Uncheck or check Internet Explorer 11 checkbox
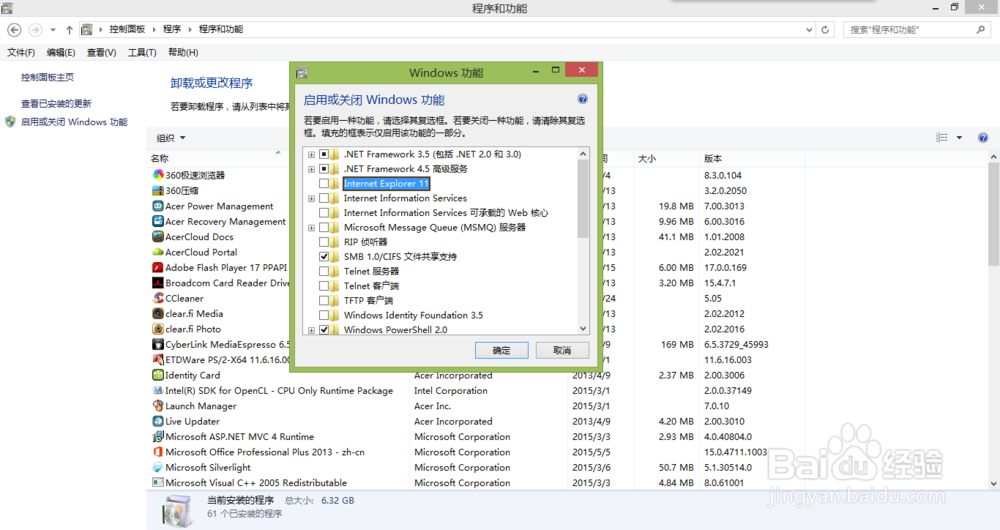This screenshot has width=1000, height=530. pyautogui.click(x=324, y=184)
